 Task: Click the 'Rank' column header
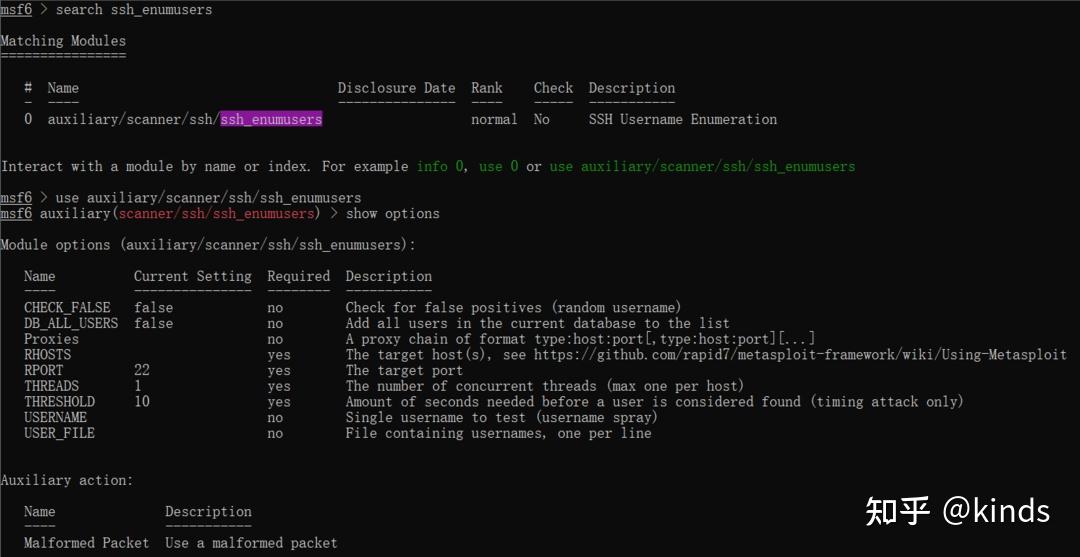click(x=487, y=88)
